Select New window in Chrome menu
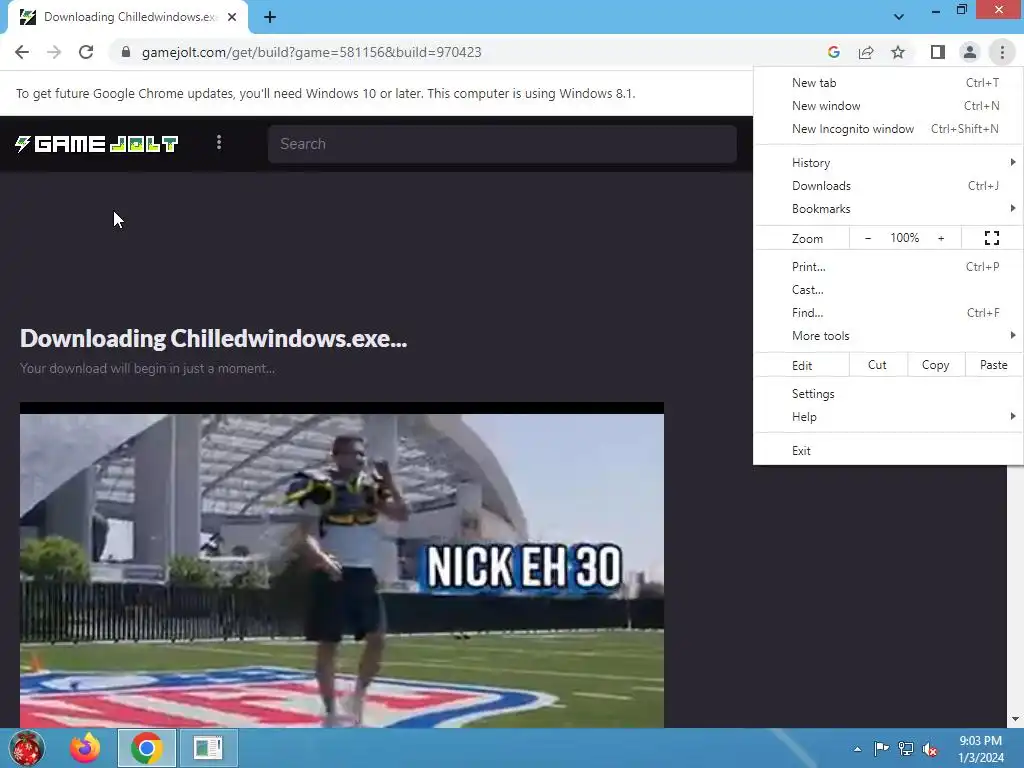Screen dimensions: 1024x768 pos(888,106)
